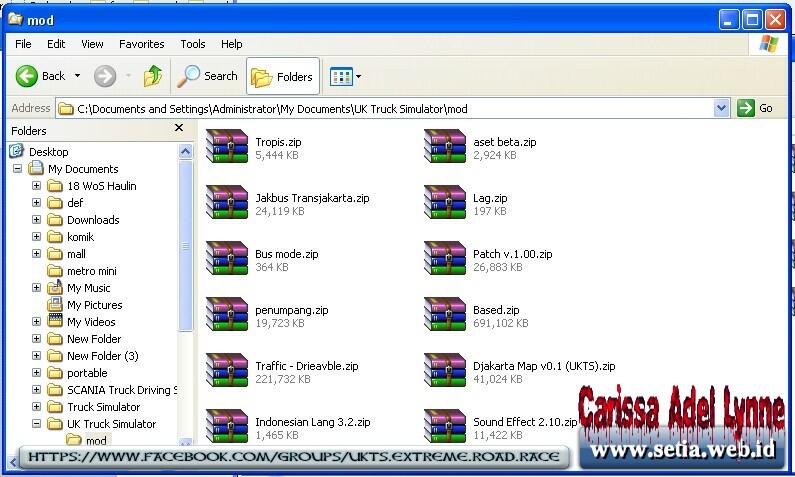Image resolution: width=795 pixels, height=477 pixels.
Task: Expand the def folder node
Action: (x=37, y=203)
